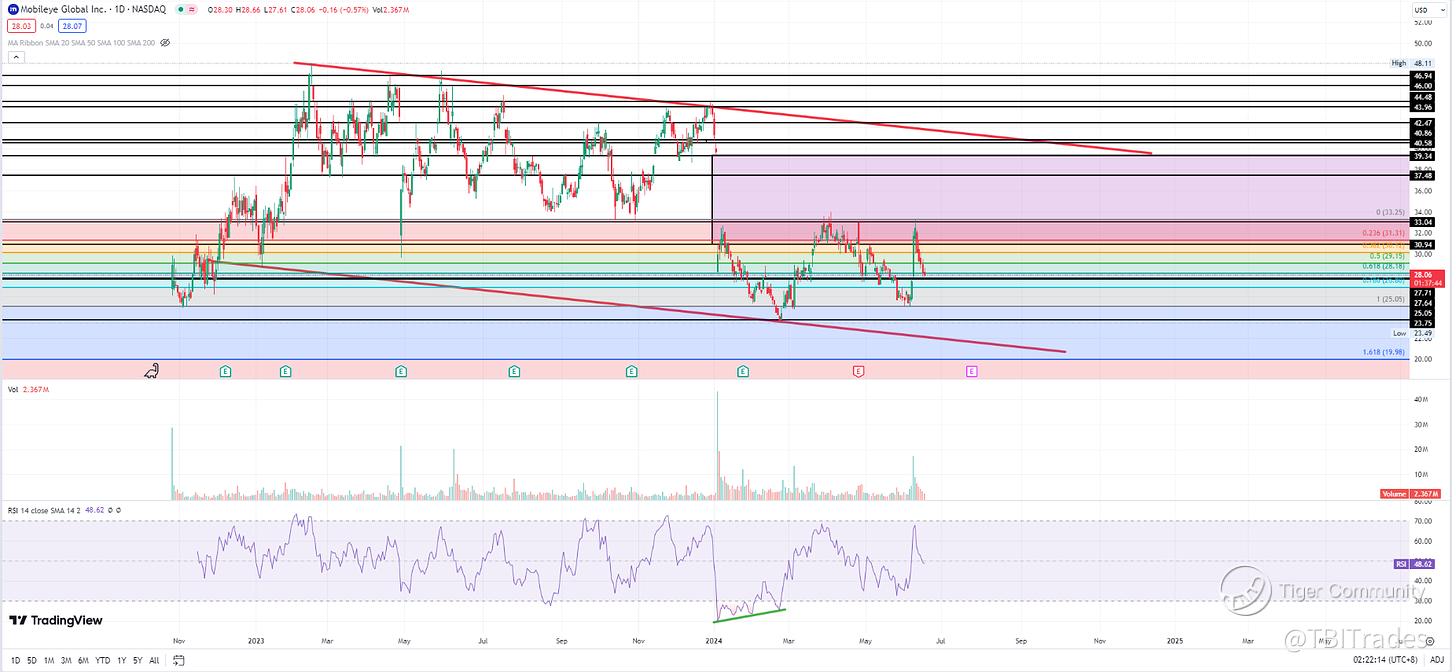Viewport: 1456px width, 672px height.
Task: Click the green E marker below January 2024
Action: (x=743, y=371)
